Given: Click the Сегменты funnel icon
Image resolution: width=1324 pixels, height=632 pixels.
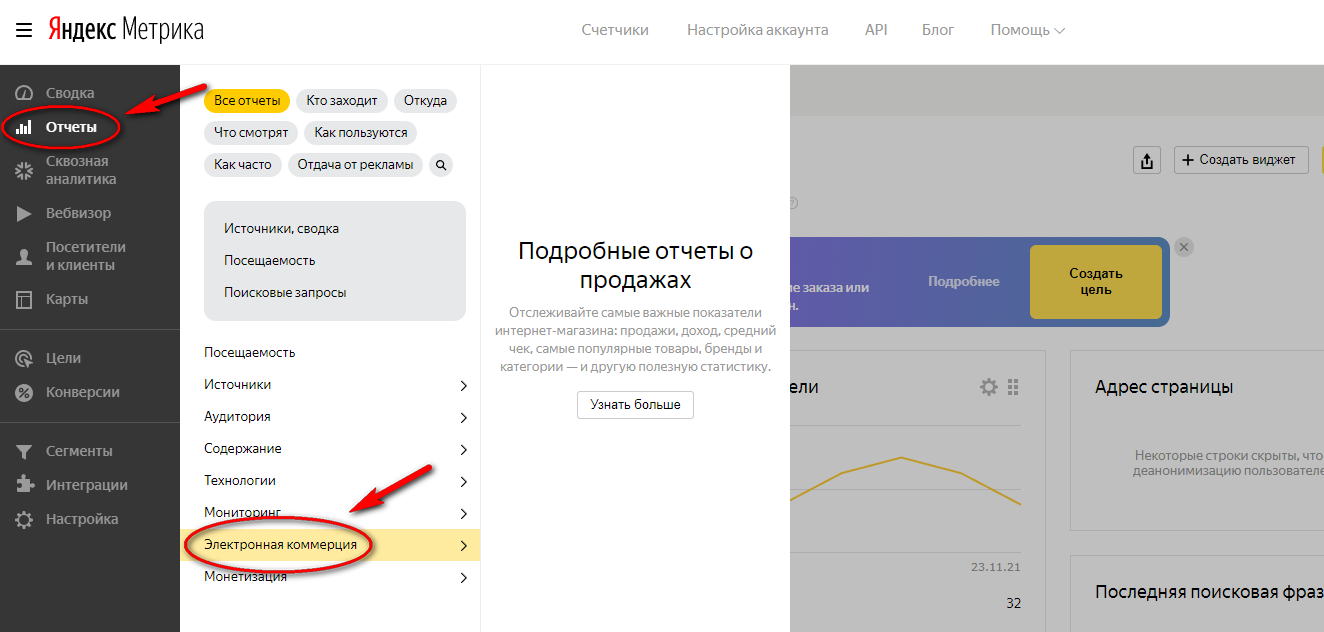Looking at the screenshot, I should tap(24, 451).
